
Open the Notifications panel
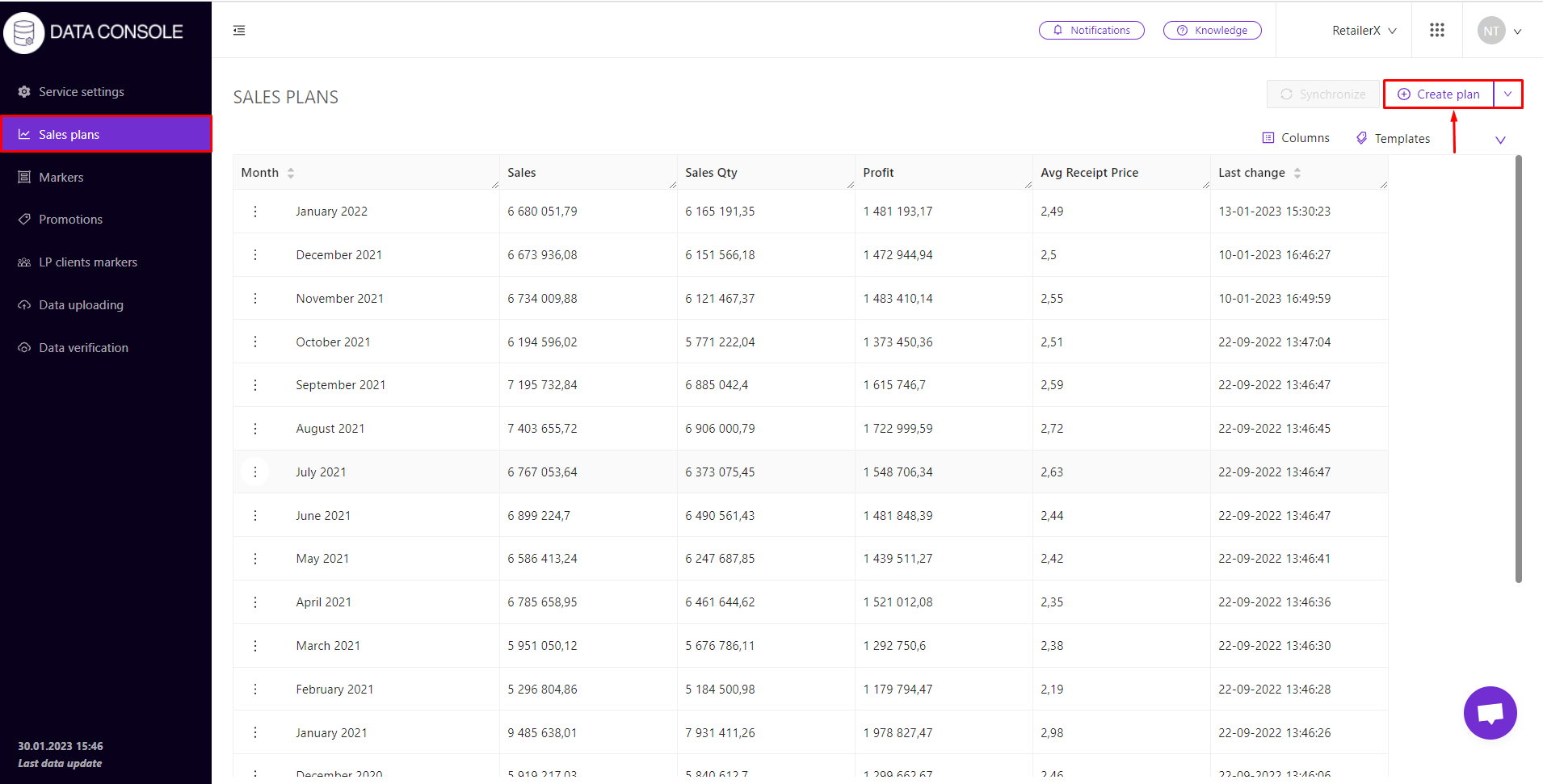pyautogui.click(x=1091, y=31)
